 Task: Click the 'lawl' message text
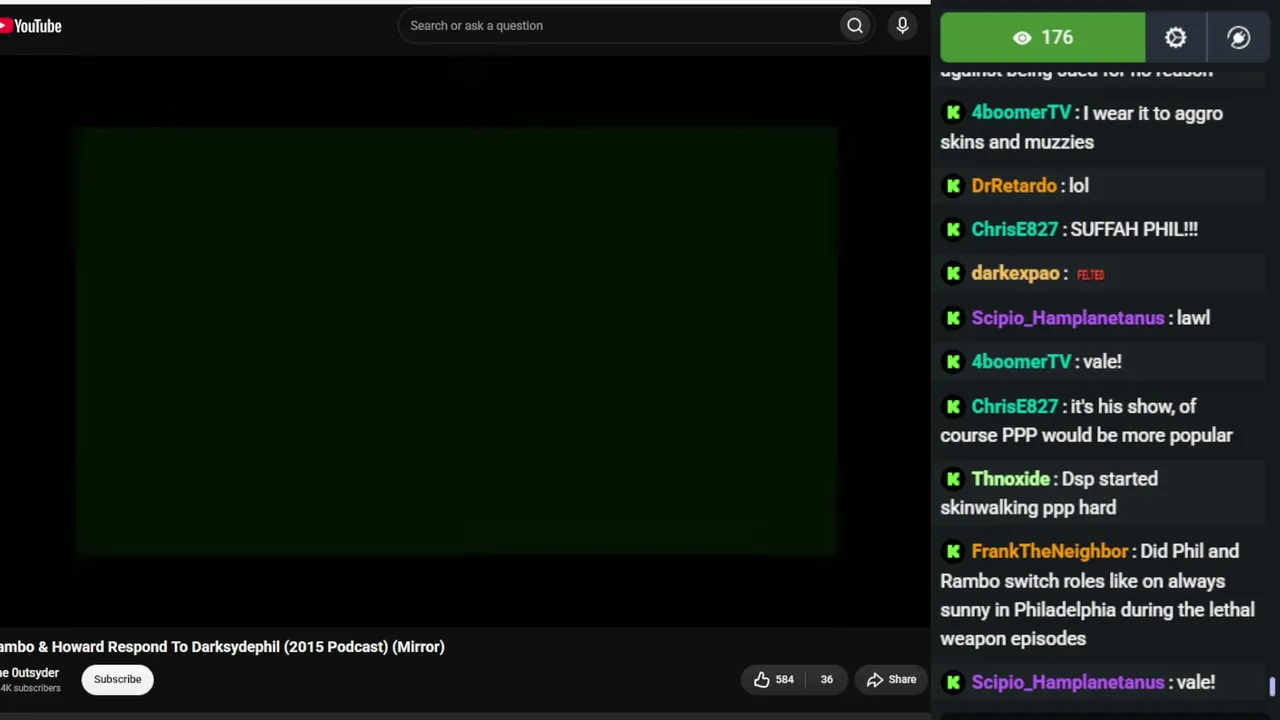[1193, 318]
